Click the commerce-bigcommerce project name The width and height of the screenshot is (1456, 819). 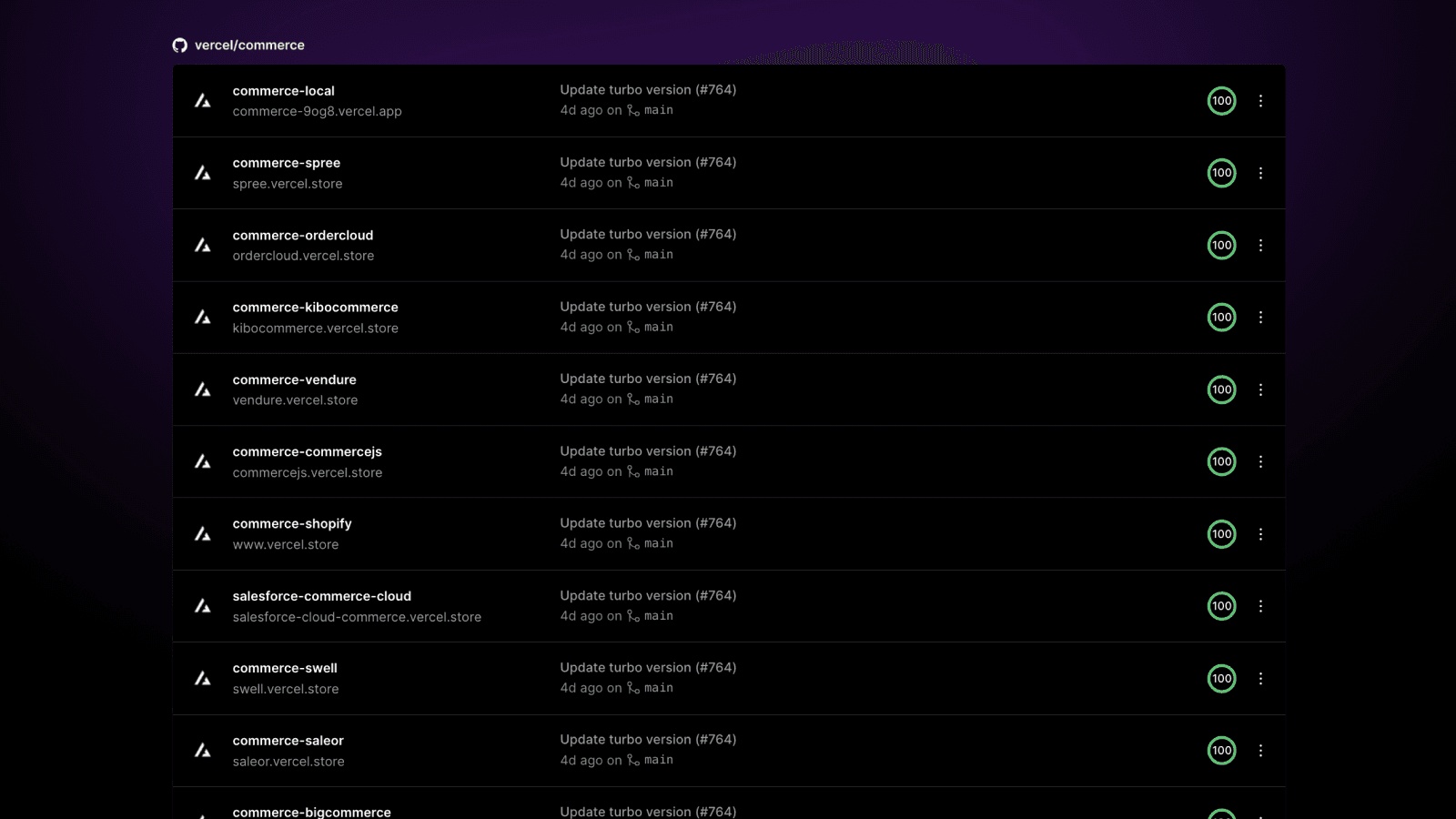[312, 811]
